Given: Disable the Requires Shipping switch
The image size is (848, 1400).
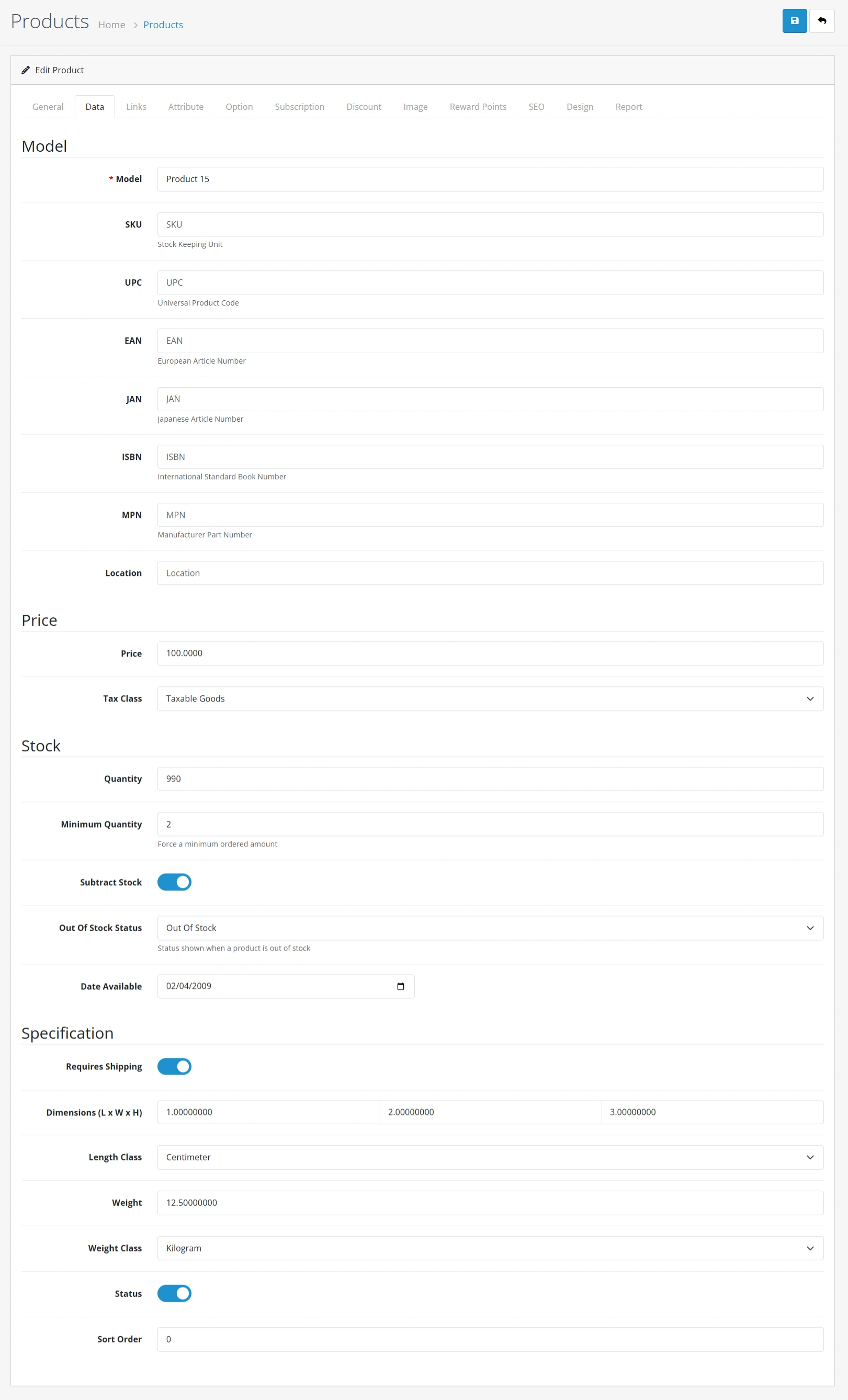Looking at the screenshot, I should coord(174,1066).
